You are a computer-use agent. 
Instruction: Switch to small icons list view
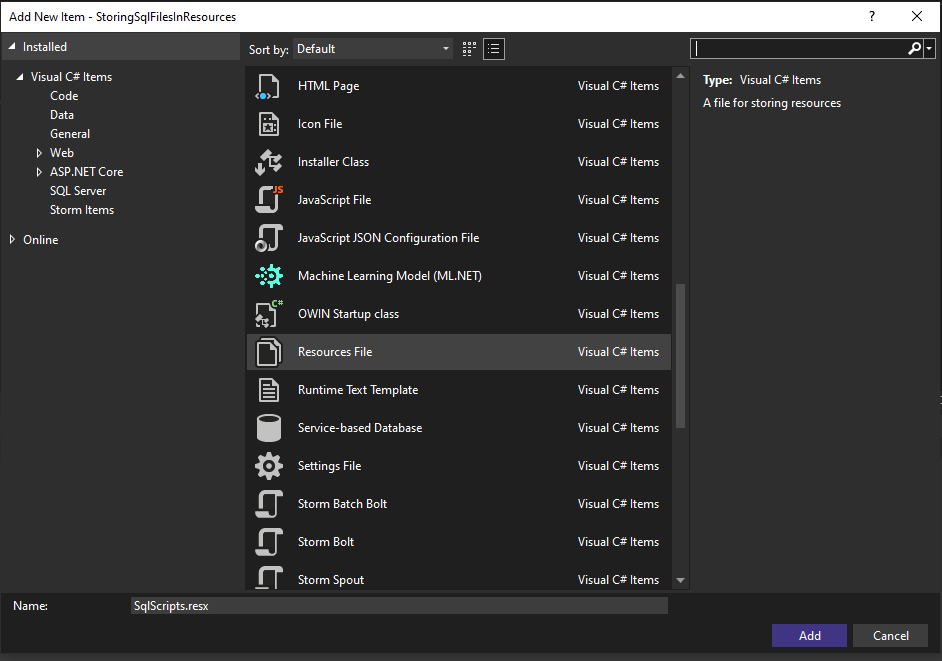click(x=494, y=49)
